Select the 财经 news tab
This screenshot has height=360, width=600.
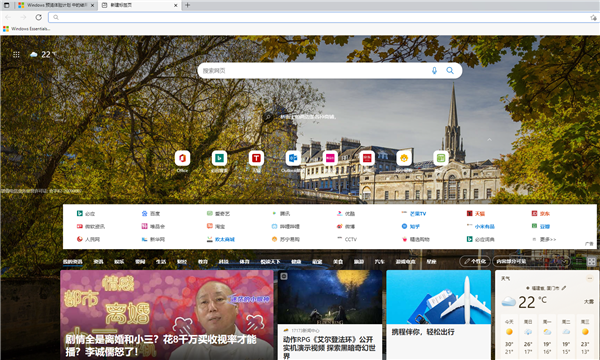tap(182, 262)
